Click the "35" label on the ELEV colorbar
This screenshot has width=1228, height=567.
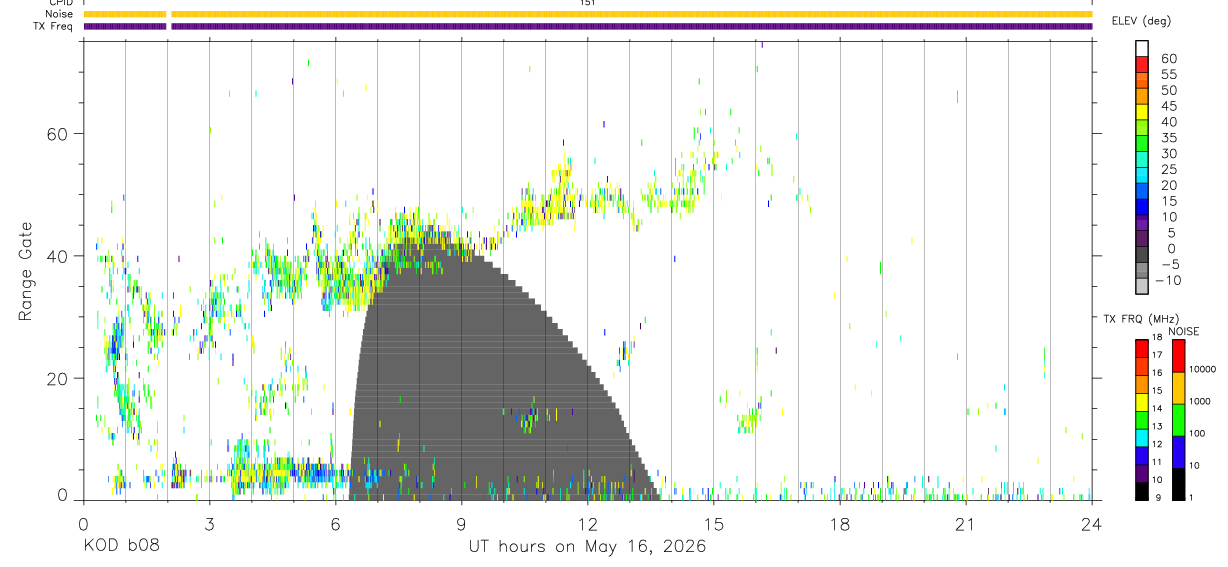[x=1168, y=138]
